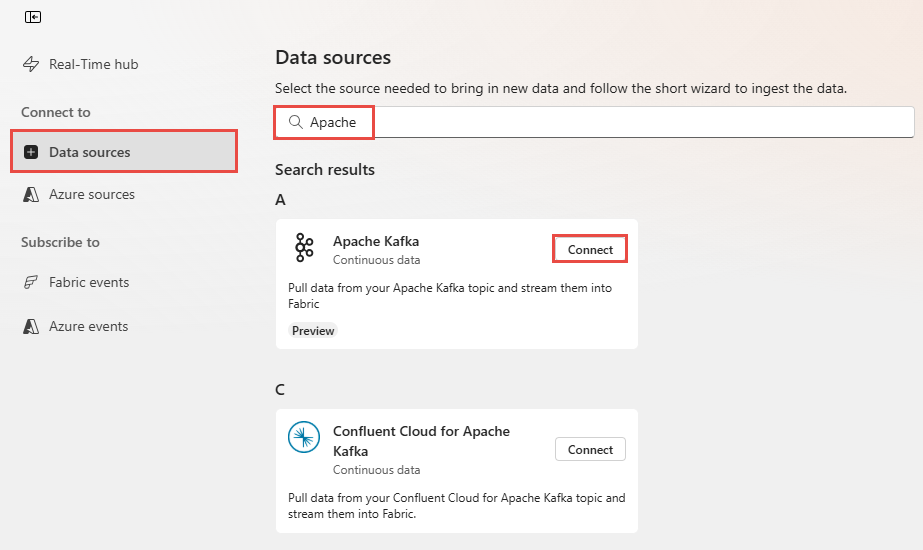
Task: Open the Real-Time hub menu item
Action: (94, 64)
